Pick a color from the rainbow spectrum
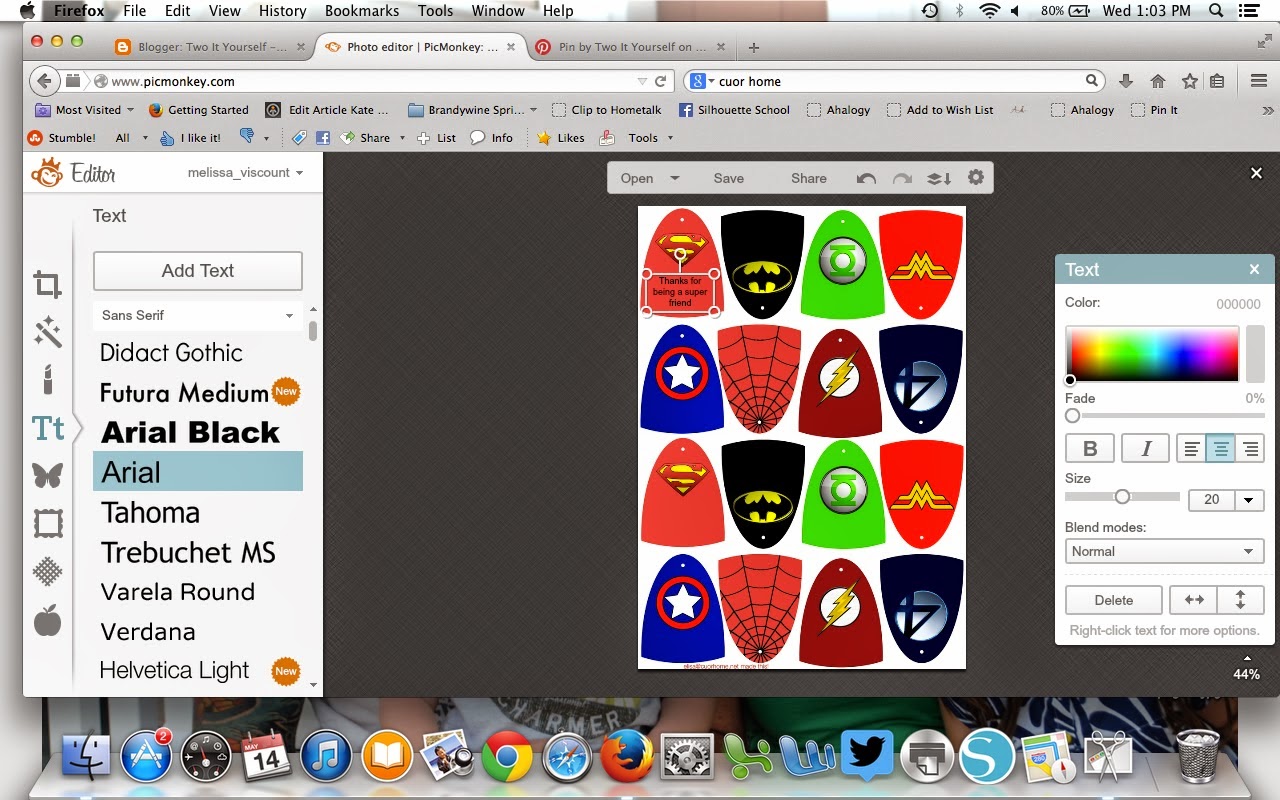Screen dimensions: 1280x800 1154,353
